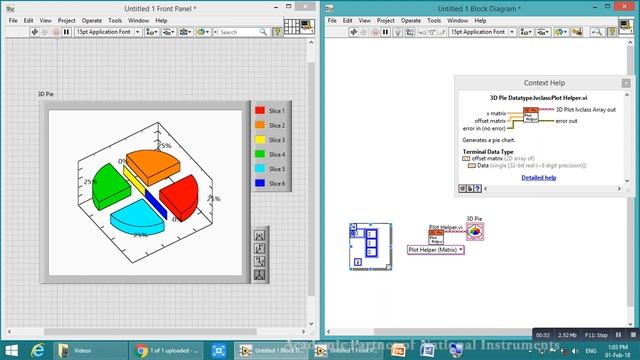The height and width of the screenshot is (360, 640).
Task: Click Run Continuously in Block Diagram toolbar
Action: (x=364, y=32)
